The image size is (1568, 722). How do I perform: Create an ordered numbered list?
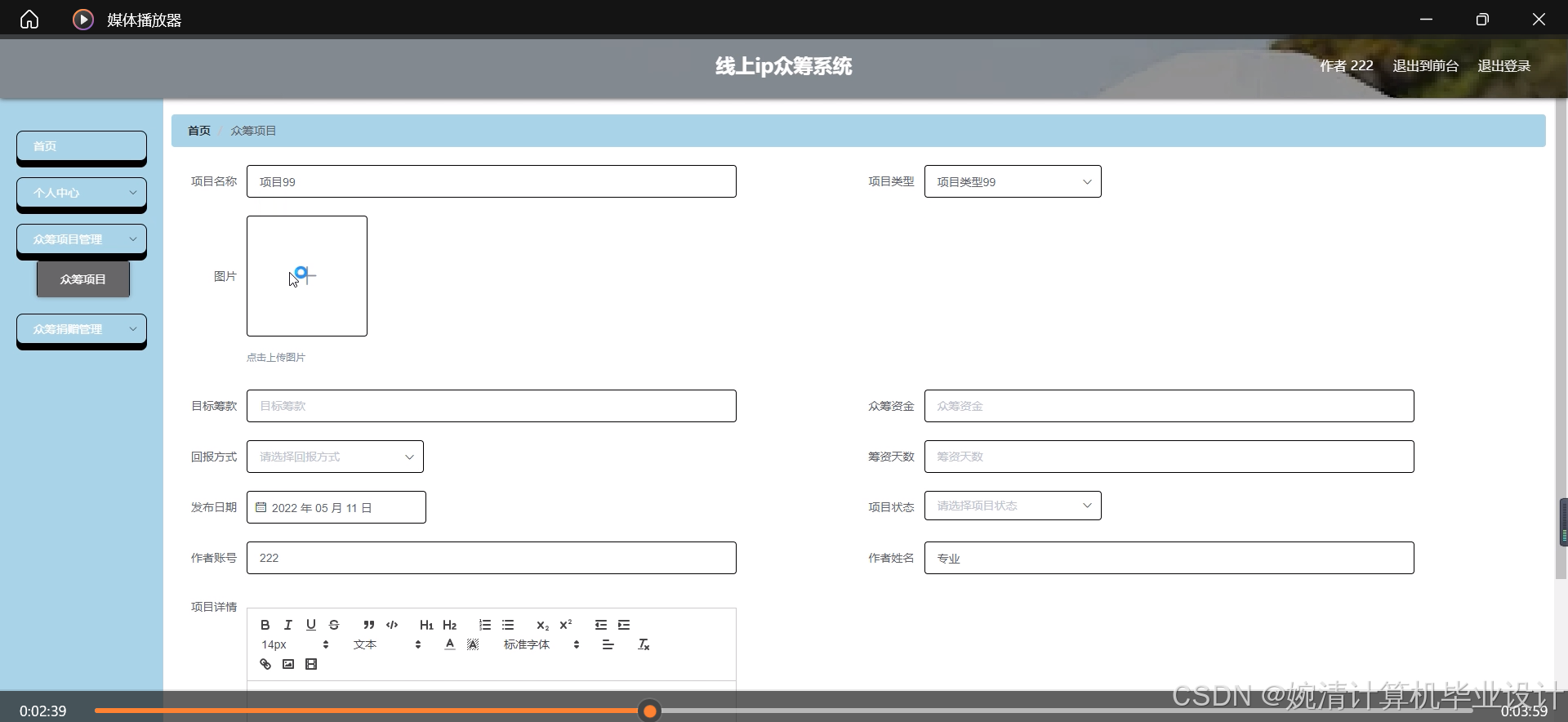click(485, 625)
